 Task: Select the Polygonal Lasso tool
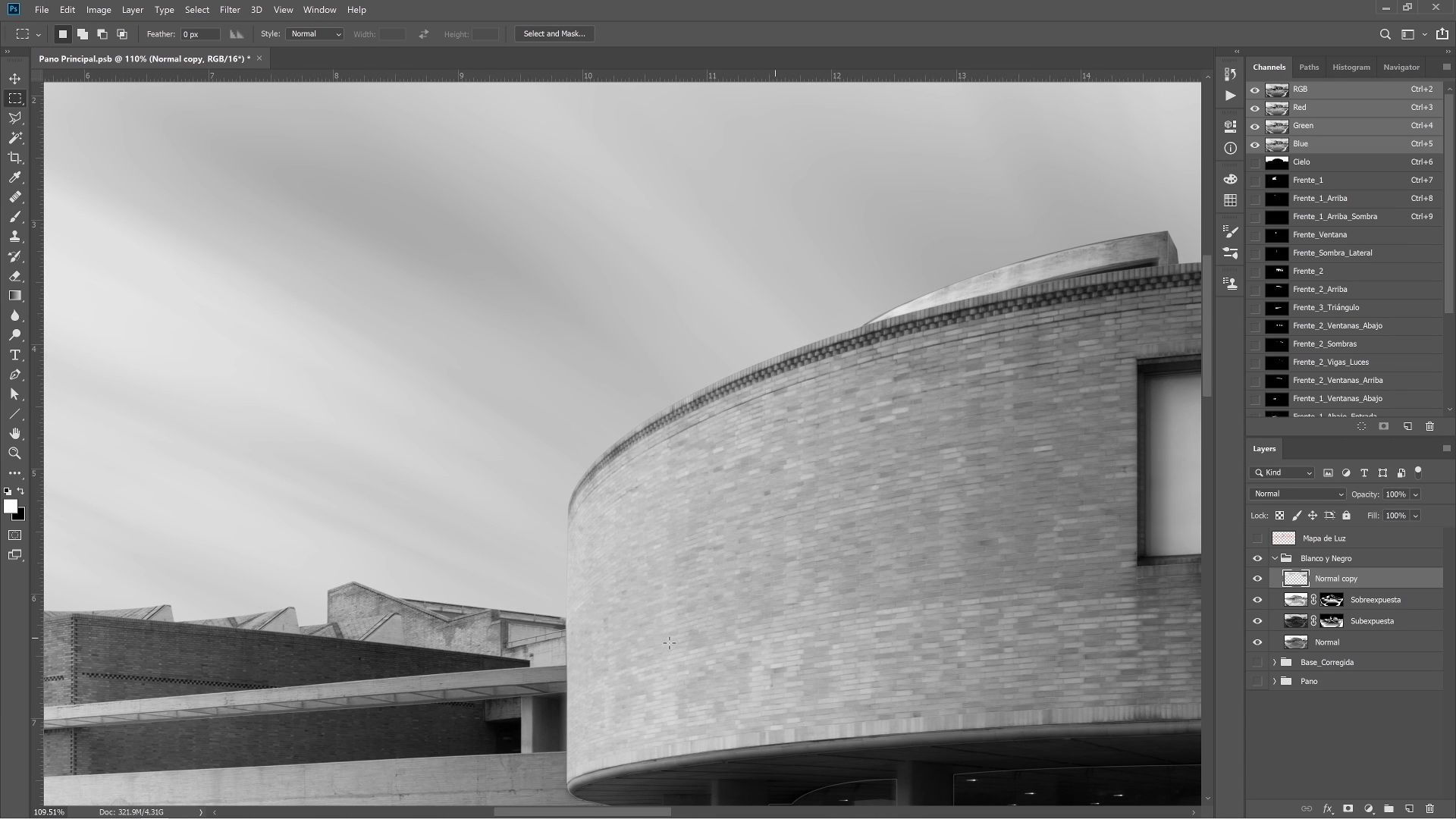(15, 118)
